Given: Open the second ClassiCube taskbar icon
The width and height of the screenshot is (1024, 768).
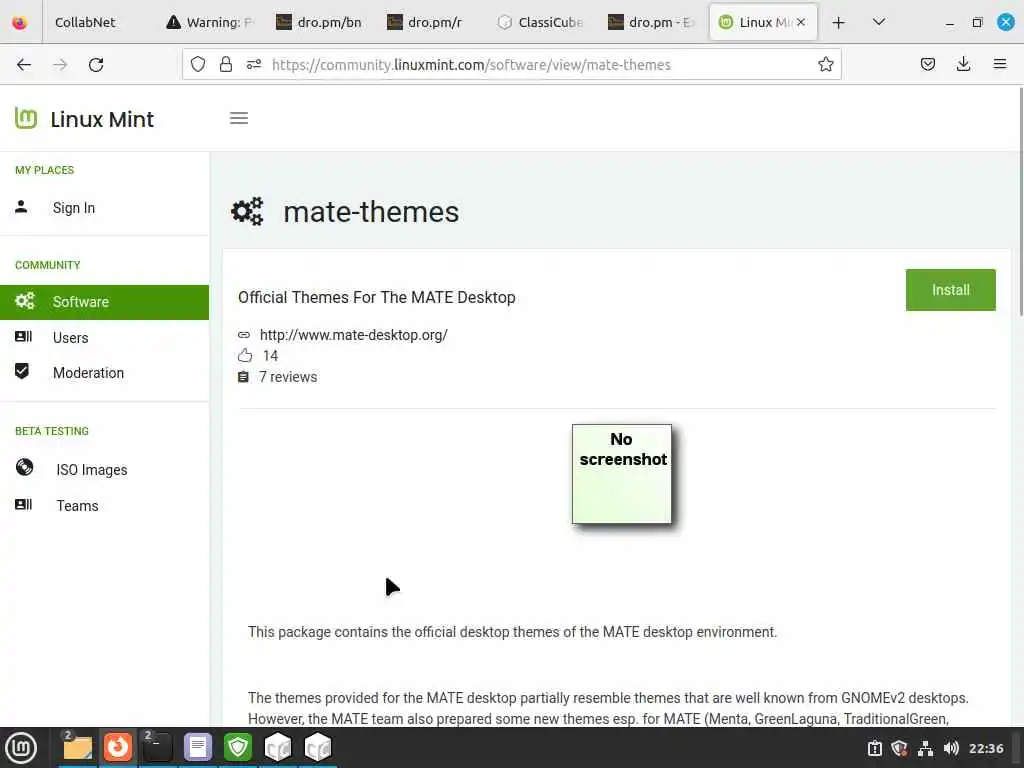Looking at the screenshot, I should (318, 748).
